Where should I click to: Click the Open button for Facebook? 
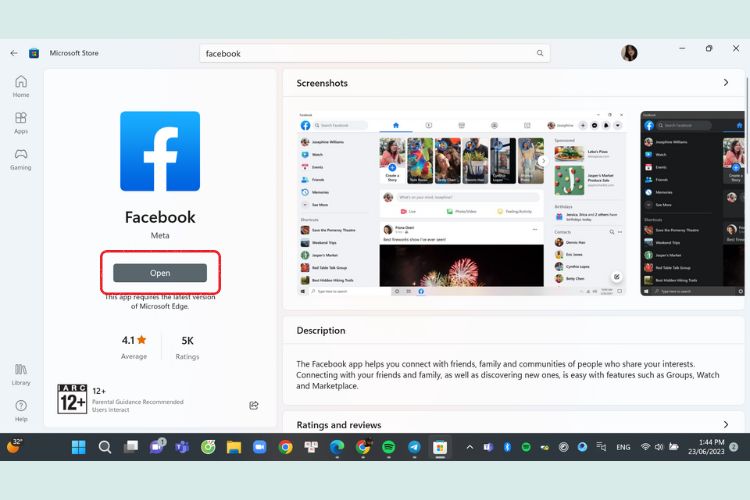click(x=160, y=273)
